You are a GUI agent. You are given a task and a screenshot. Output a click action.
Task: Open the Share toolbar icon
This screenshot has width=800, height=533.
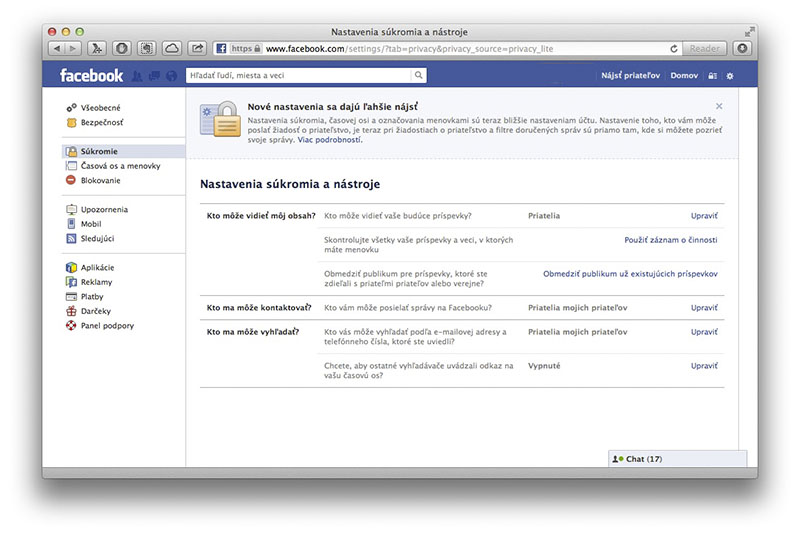(x=197, y=48)
